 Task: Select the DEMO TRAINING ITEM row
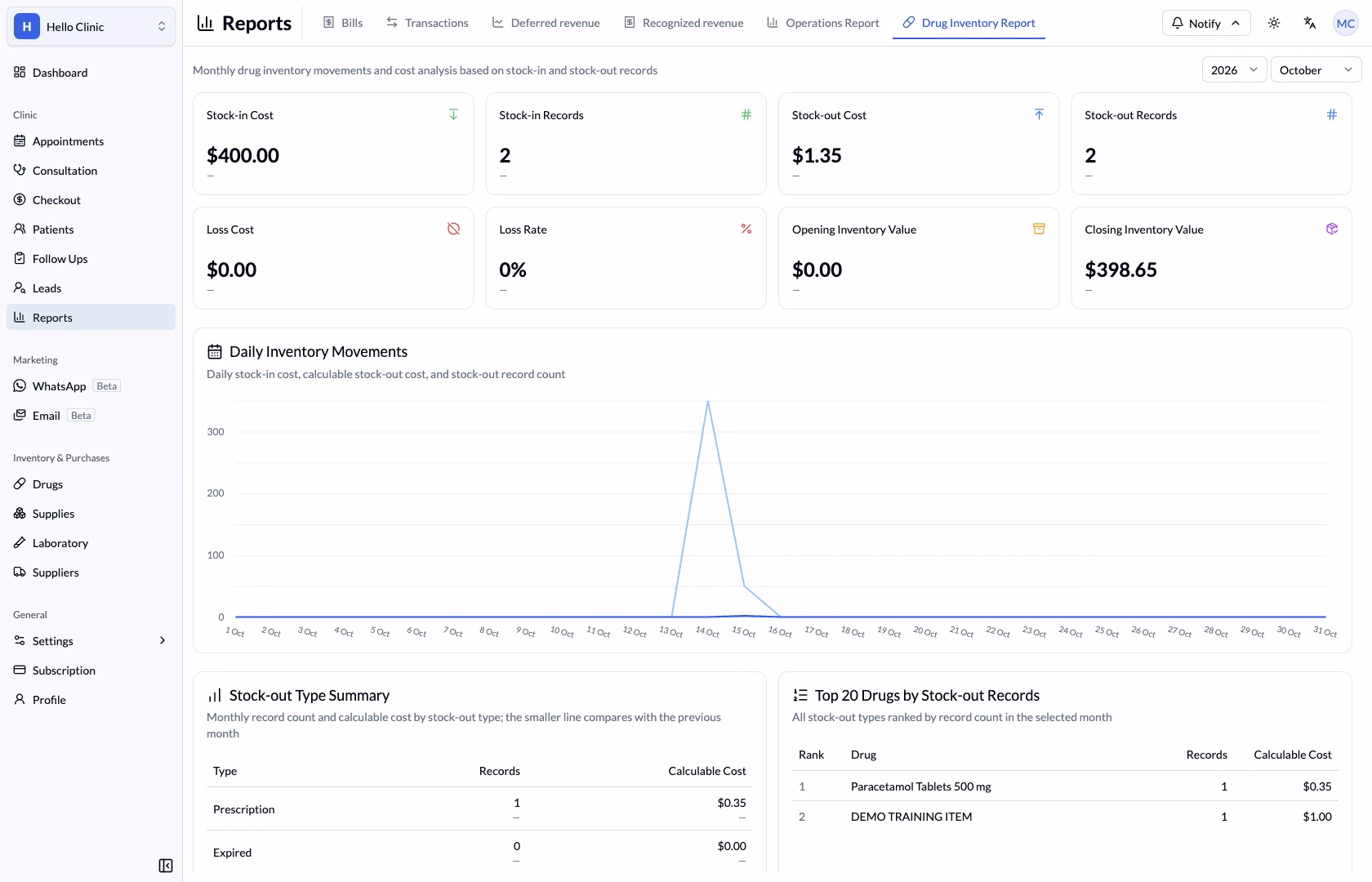pyautogui.click(x=1065, y=817)
